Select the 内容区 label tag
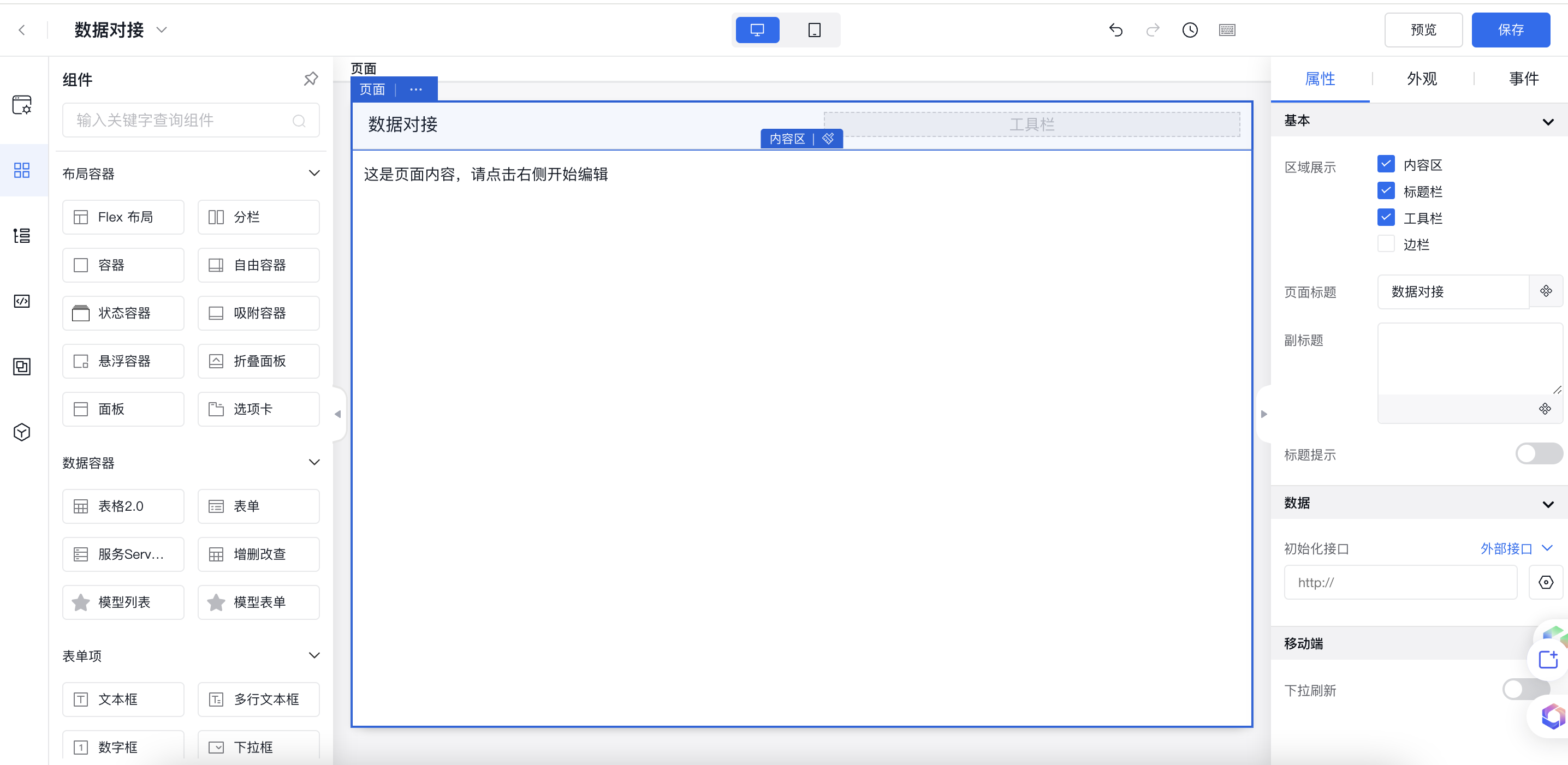This screenshot has height=765, width=1568. (787, 139)
